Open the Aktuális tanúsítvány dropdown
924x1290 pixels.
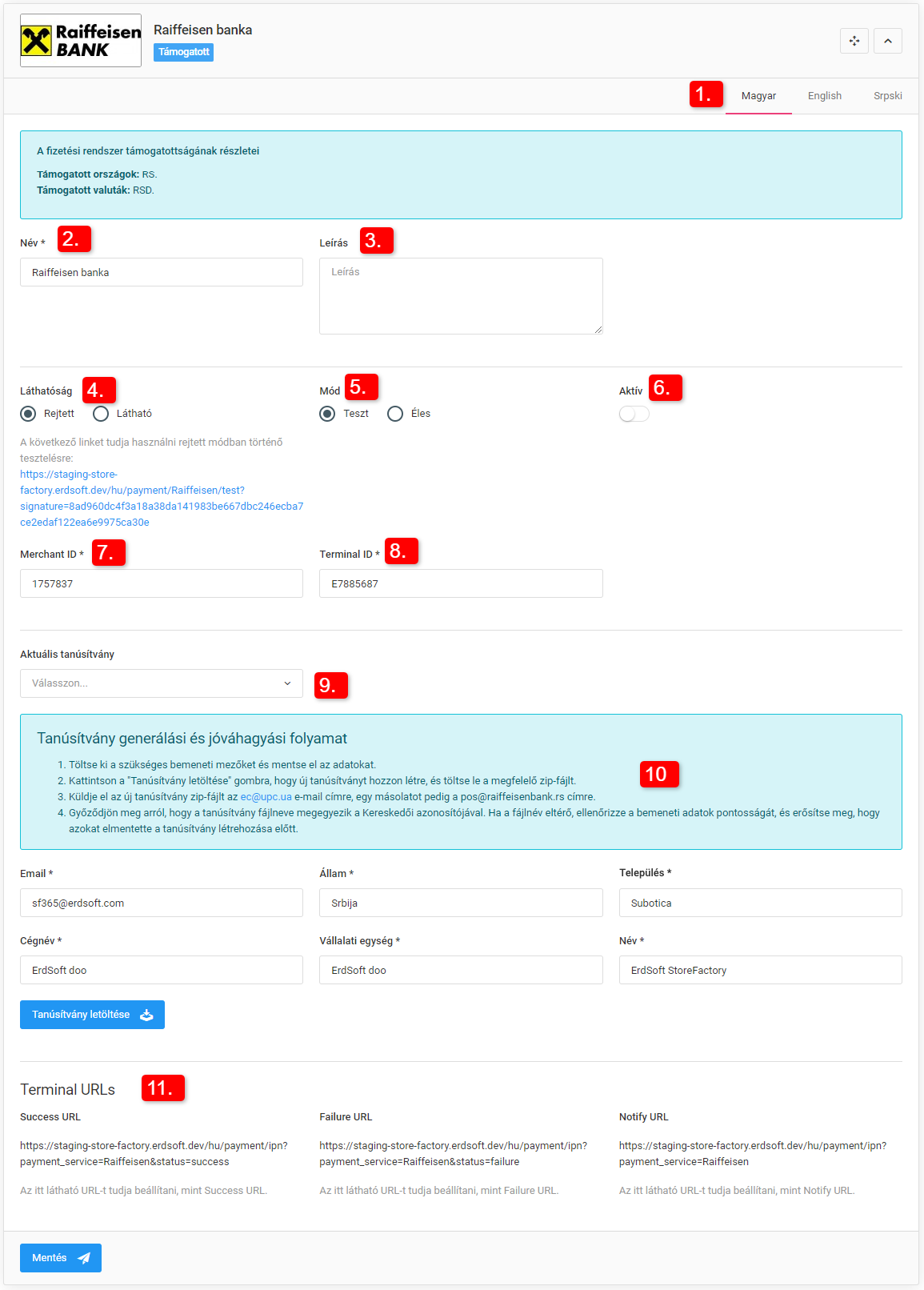(x=162, y=683)
